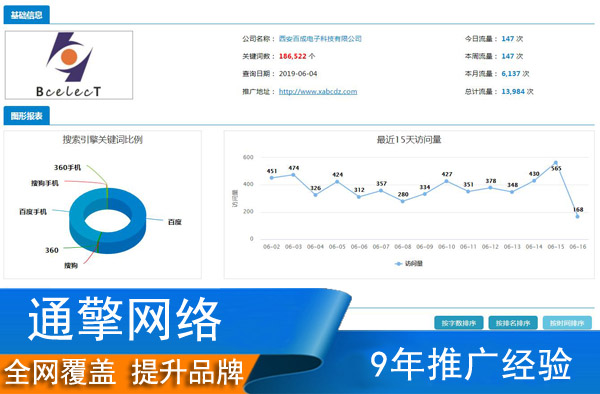Open the 西安百成电子科技有限公司 company name link
Image resolution: width=600 pixels, height=394 pixels.
point(320,39)
